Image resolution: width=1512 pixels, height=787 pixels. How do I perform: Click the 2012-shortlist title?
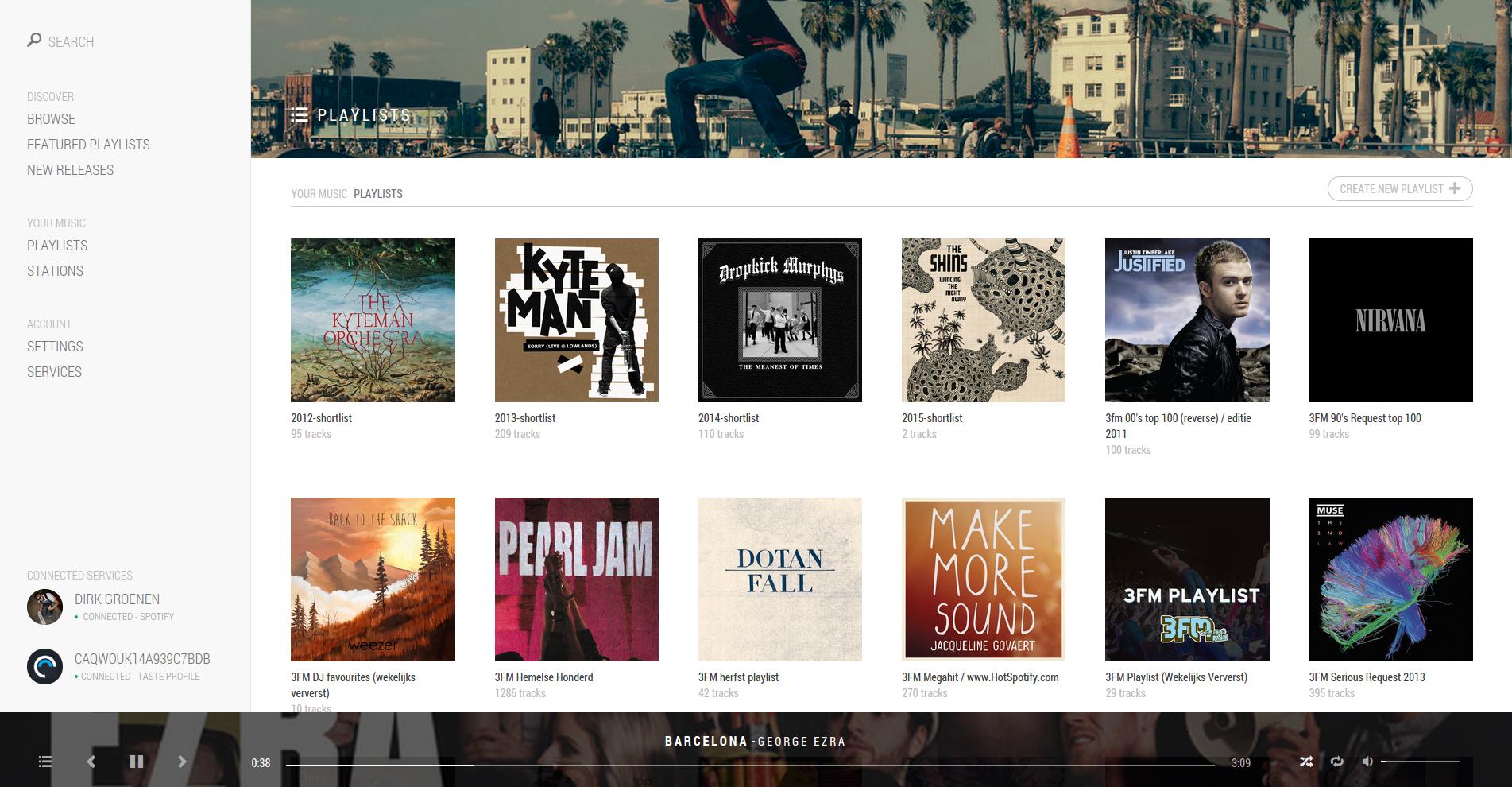point(321,418)
